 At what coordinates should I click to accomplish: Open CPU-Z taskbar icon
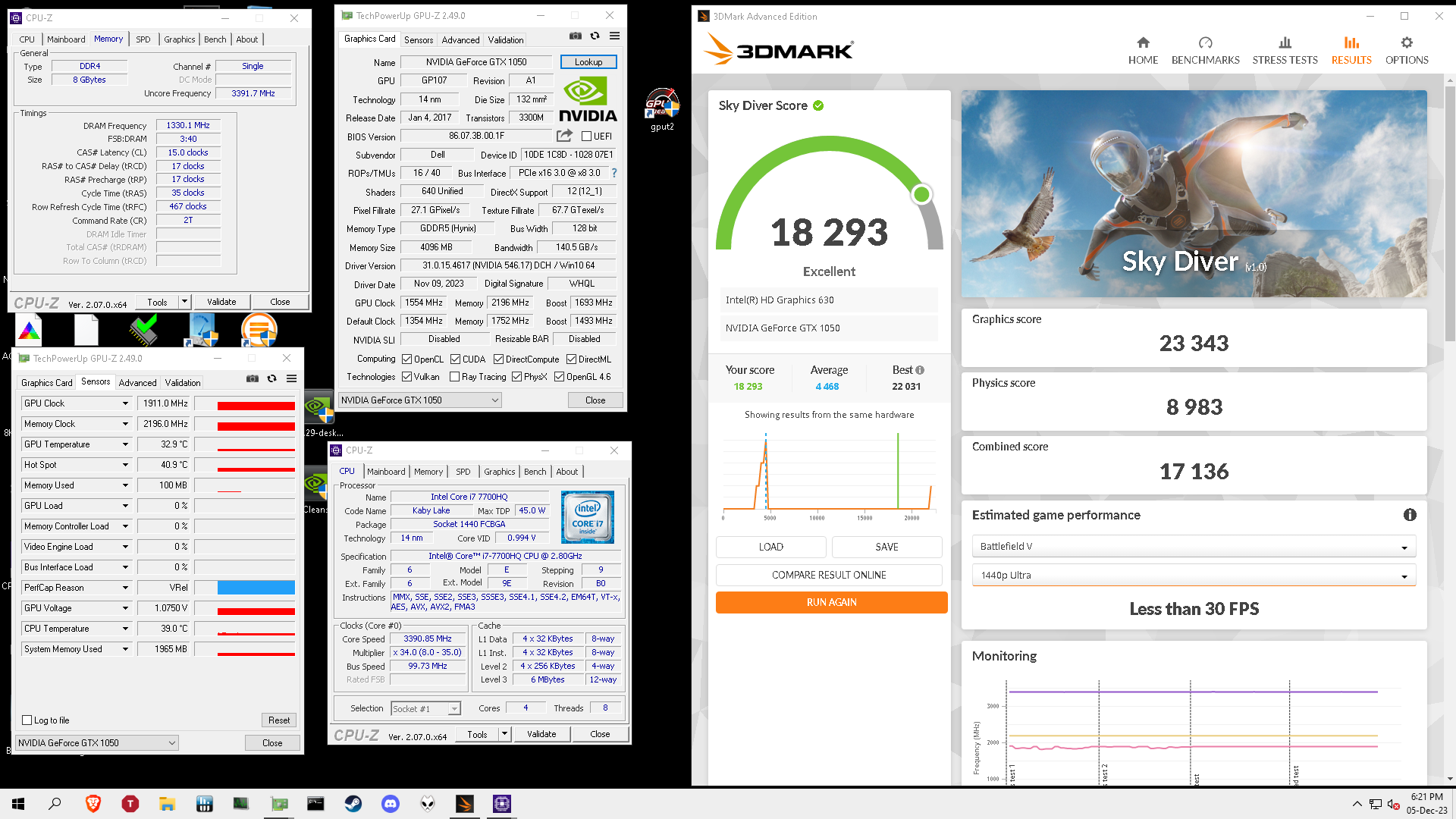coord(502,804)
